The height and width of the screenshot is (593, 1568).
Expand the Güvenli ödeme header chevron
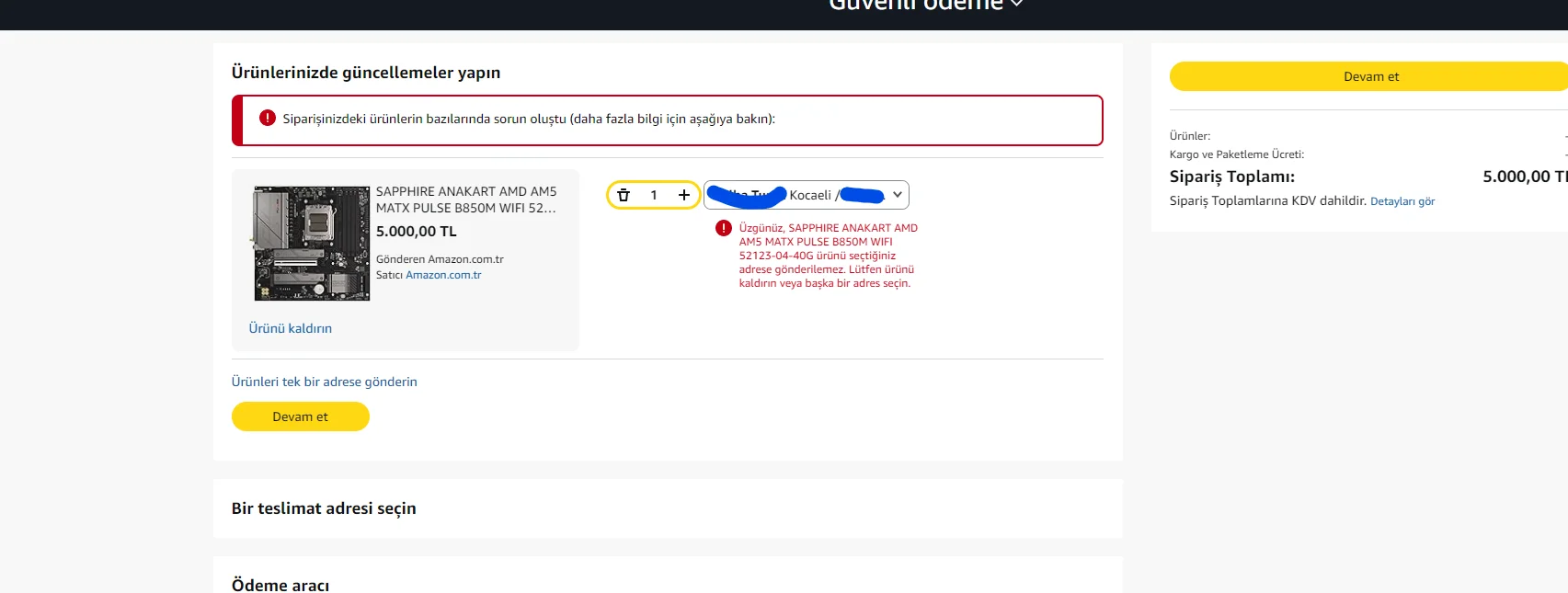1016,5
